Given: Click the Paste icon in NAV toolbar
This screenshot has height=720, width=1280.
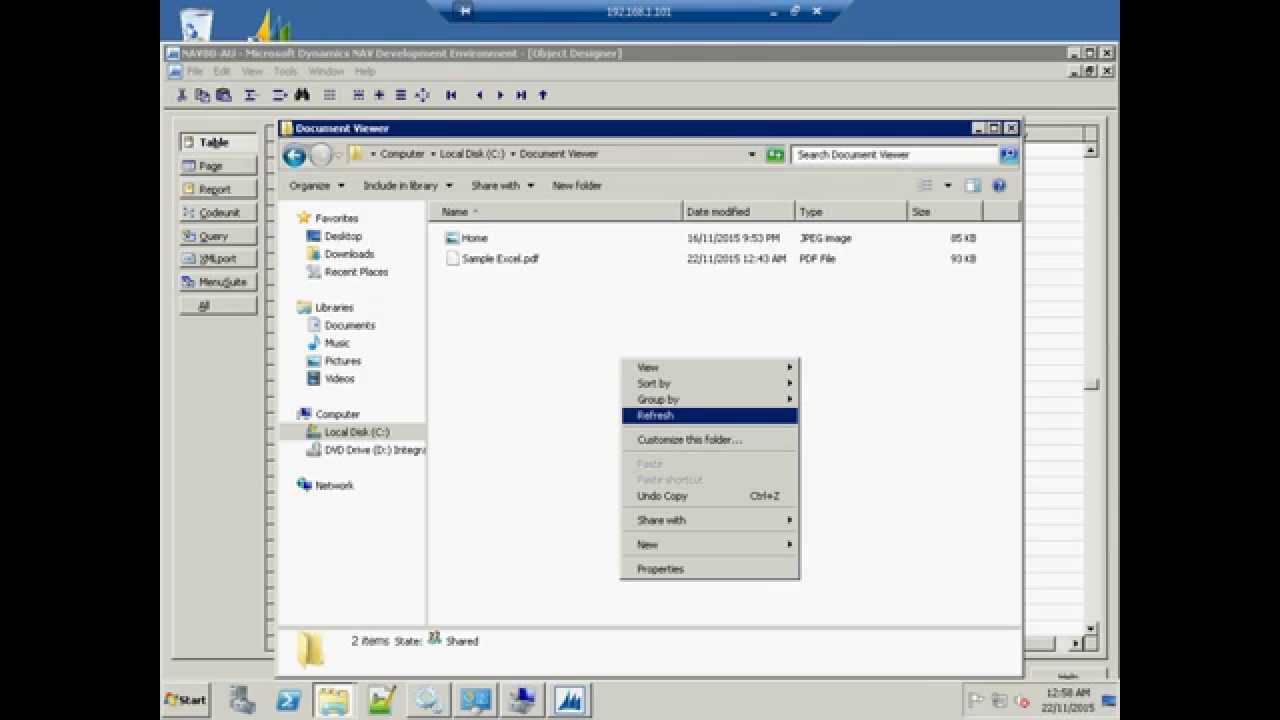Looking at the screenshot, I should pos(224,95).
